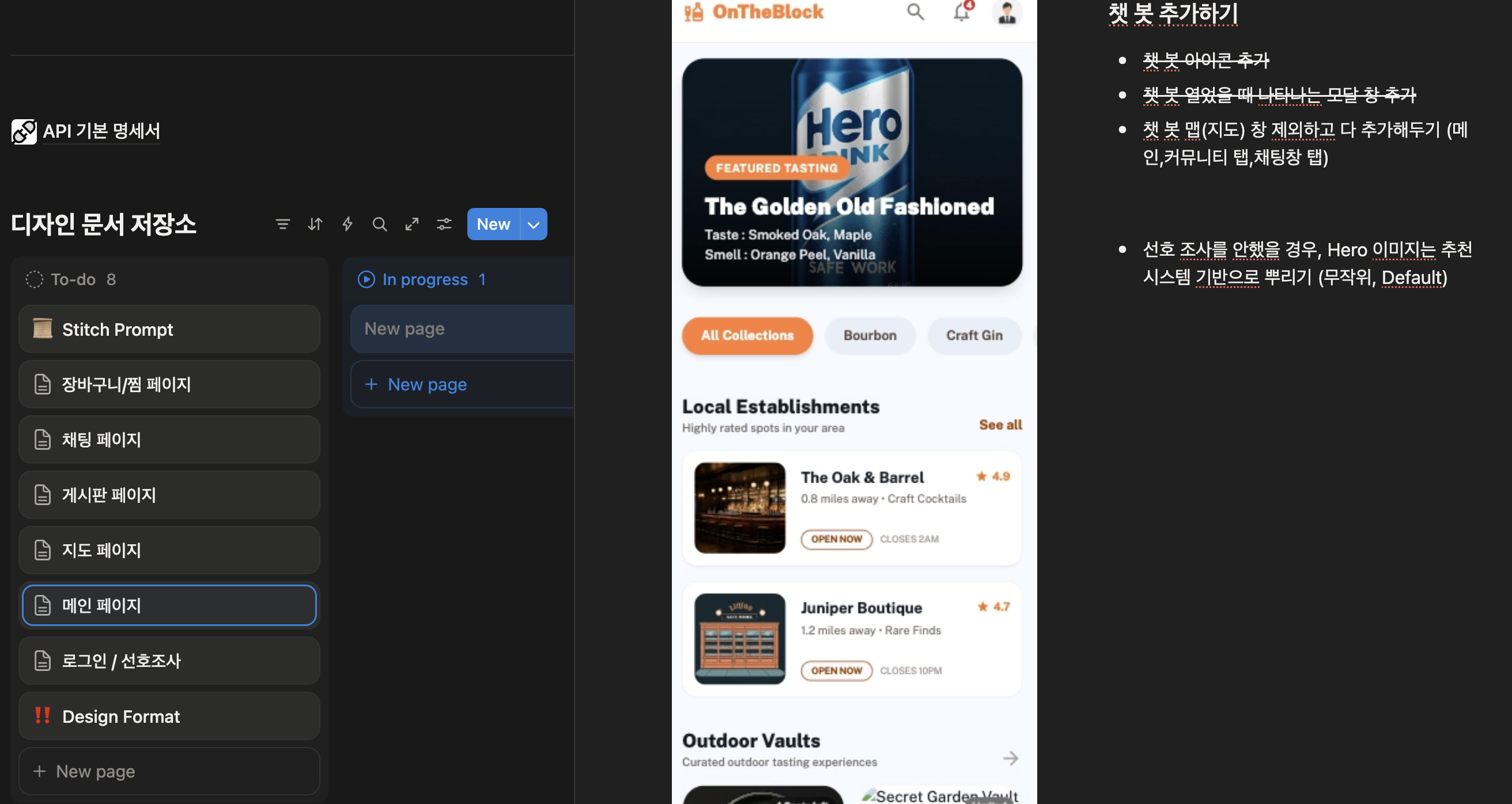Viewport: 1512px width, 804px height.
Task: Click See all for Local Establishments
Action: pos(1000,425)
